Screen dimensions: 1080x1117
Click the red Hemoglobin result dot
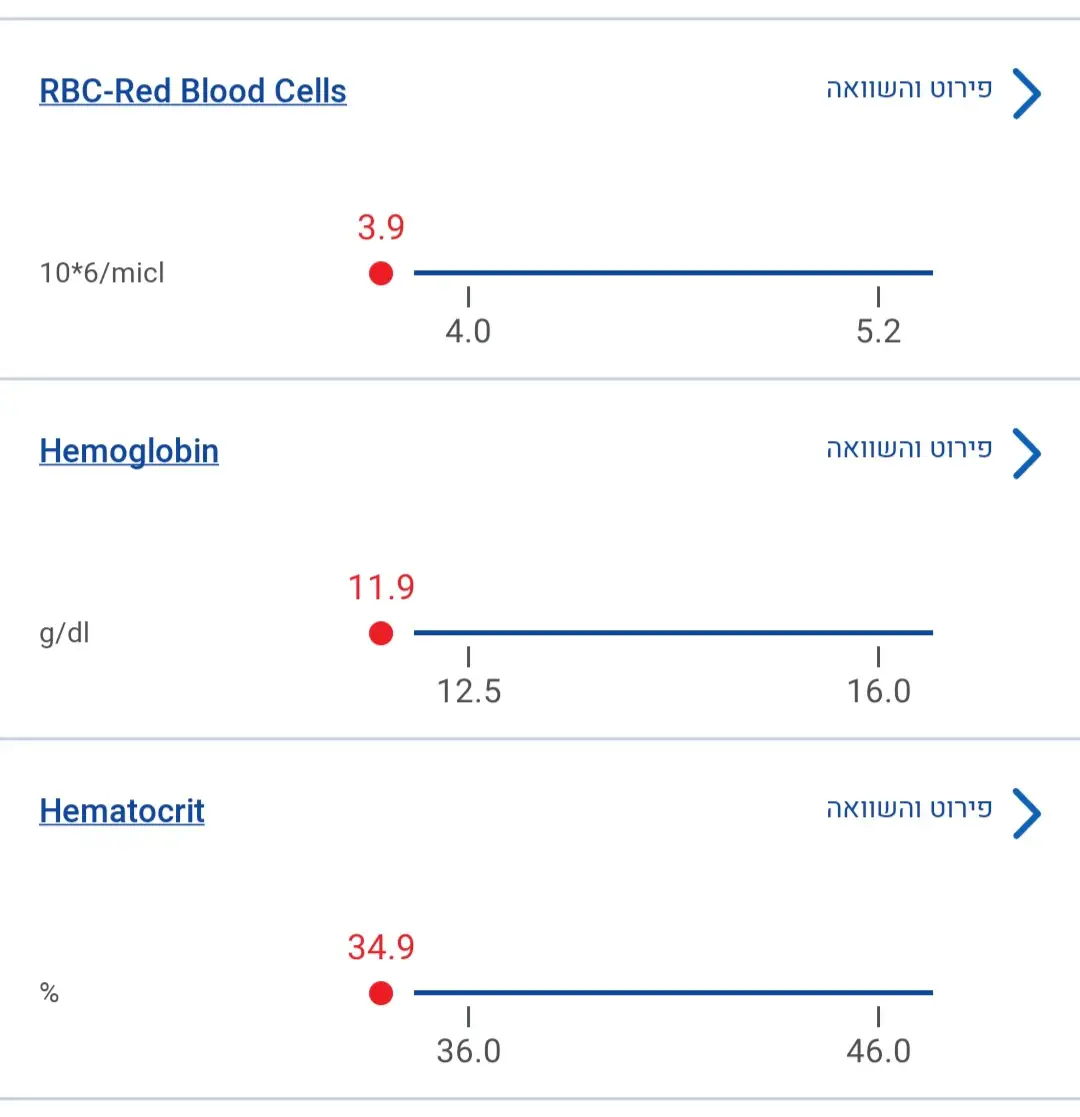[381, 633]
